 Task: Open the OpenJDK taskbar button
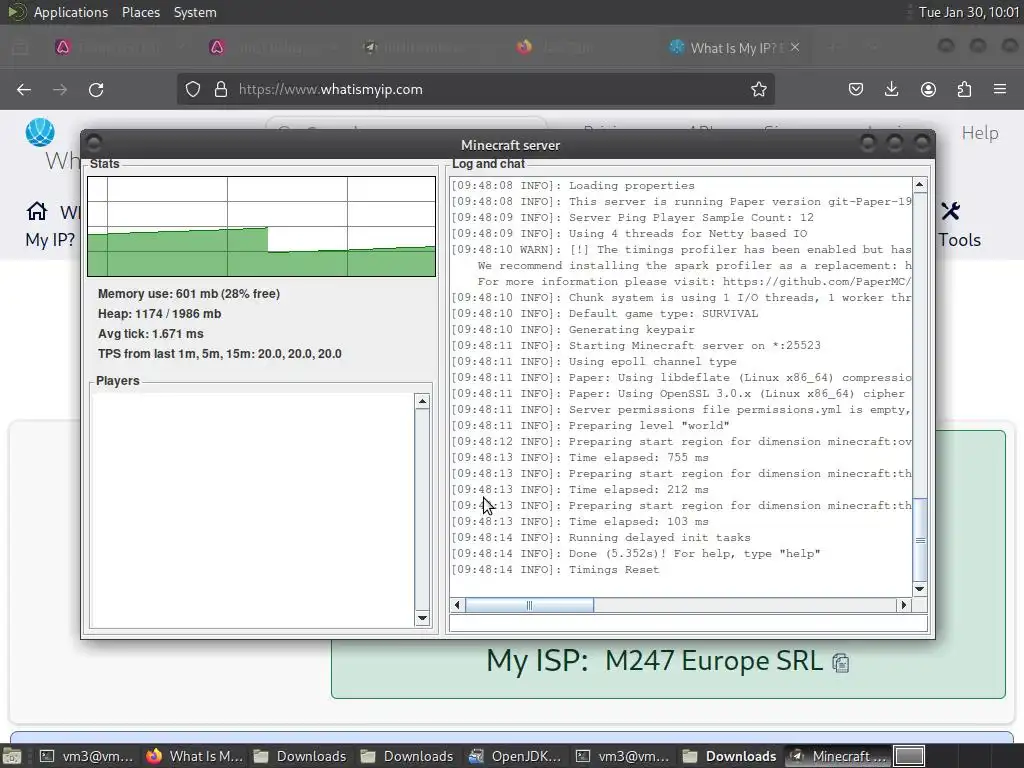(515, 756)
